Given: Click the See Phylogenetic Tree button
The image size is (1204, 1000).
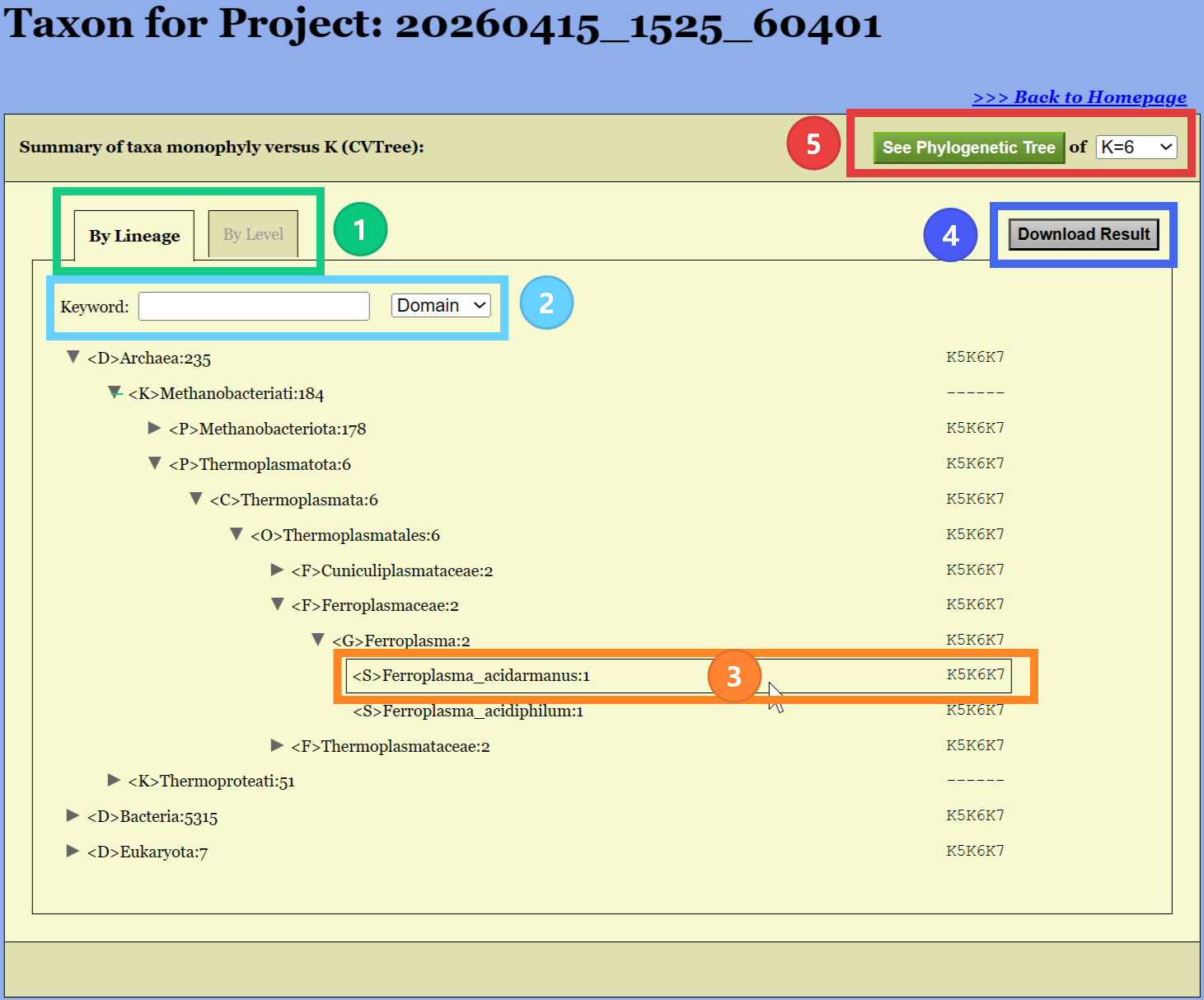Looking at the screenshot, I should click(x=968, y=148).
